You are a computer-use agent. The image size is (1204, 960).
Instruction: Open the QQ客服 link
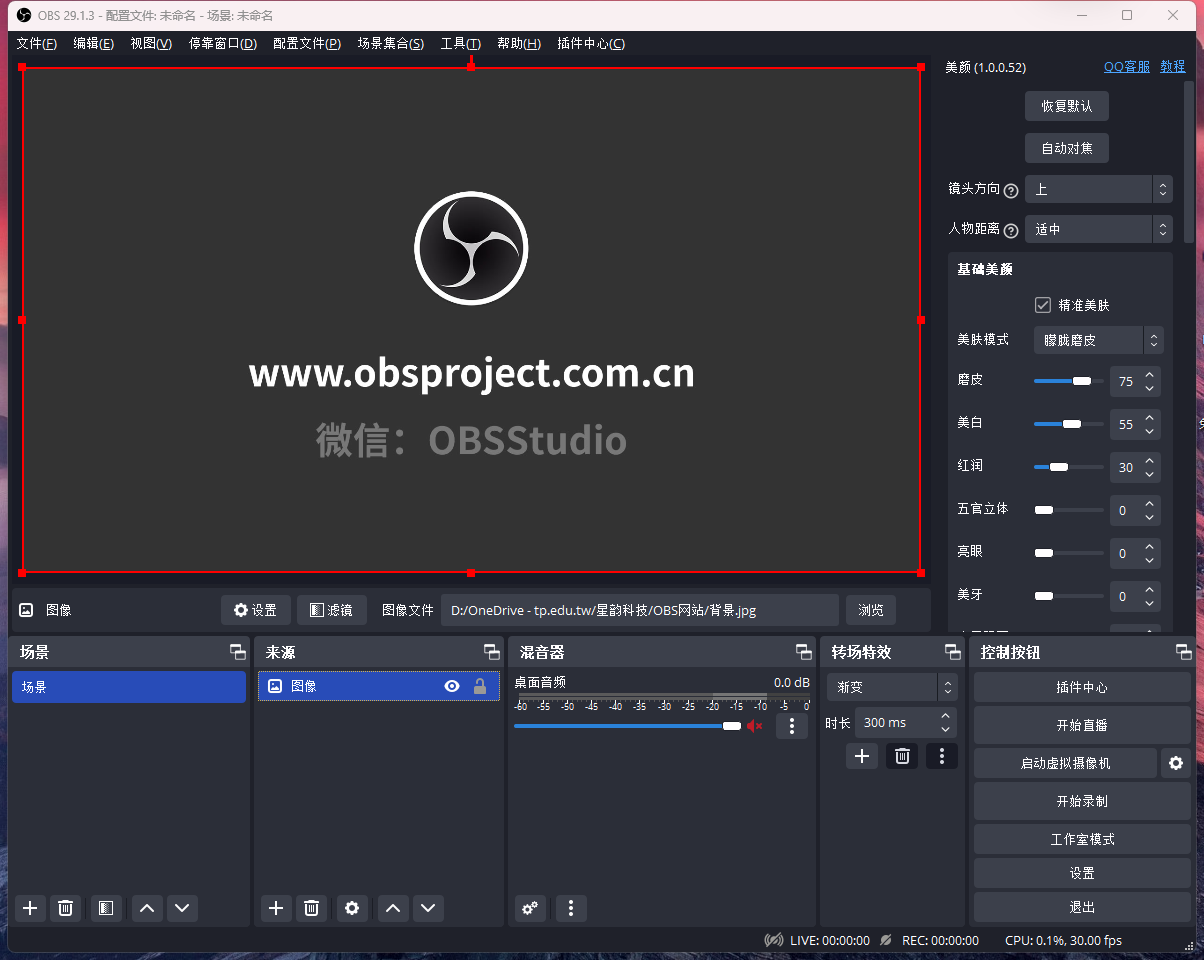tap(1127, 67)
